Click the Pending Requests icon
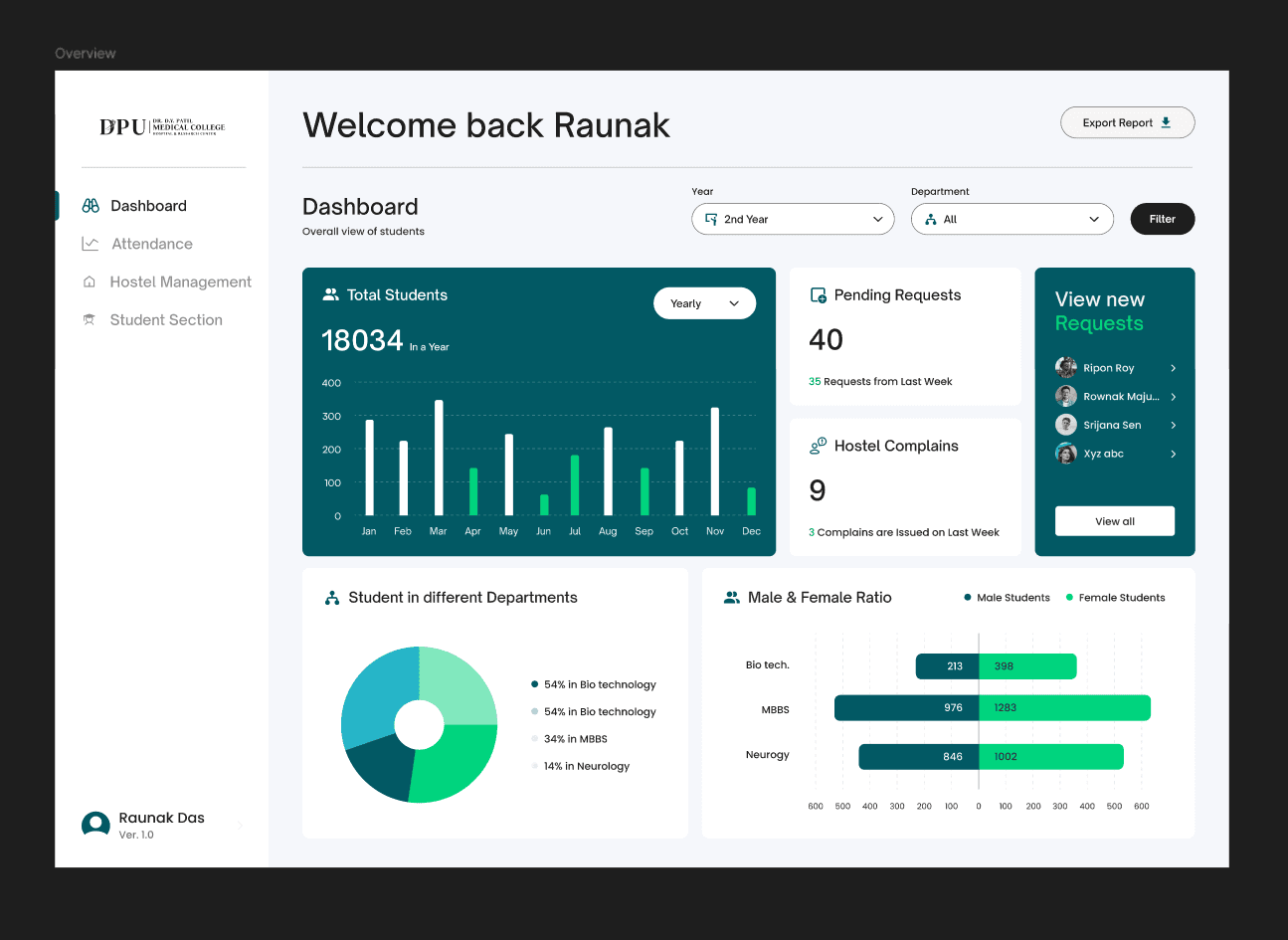1288x940 pixels. coord(819,295)
